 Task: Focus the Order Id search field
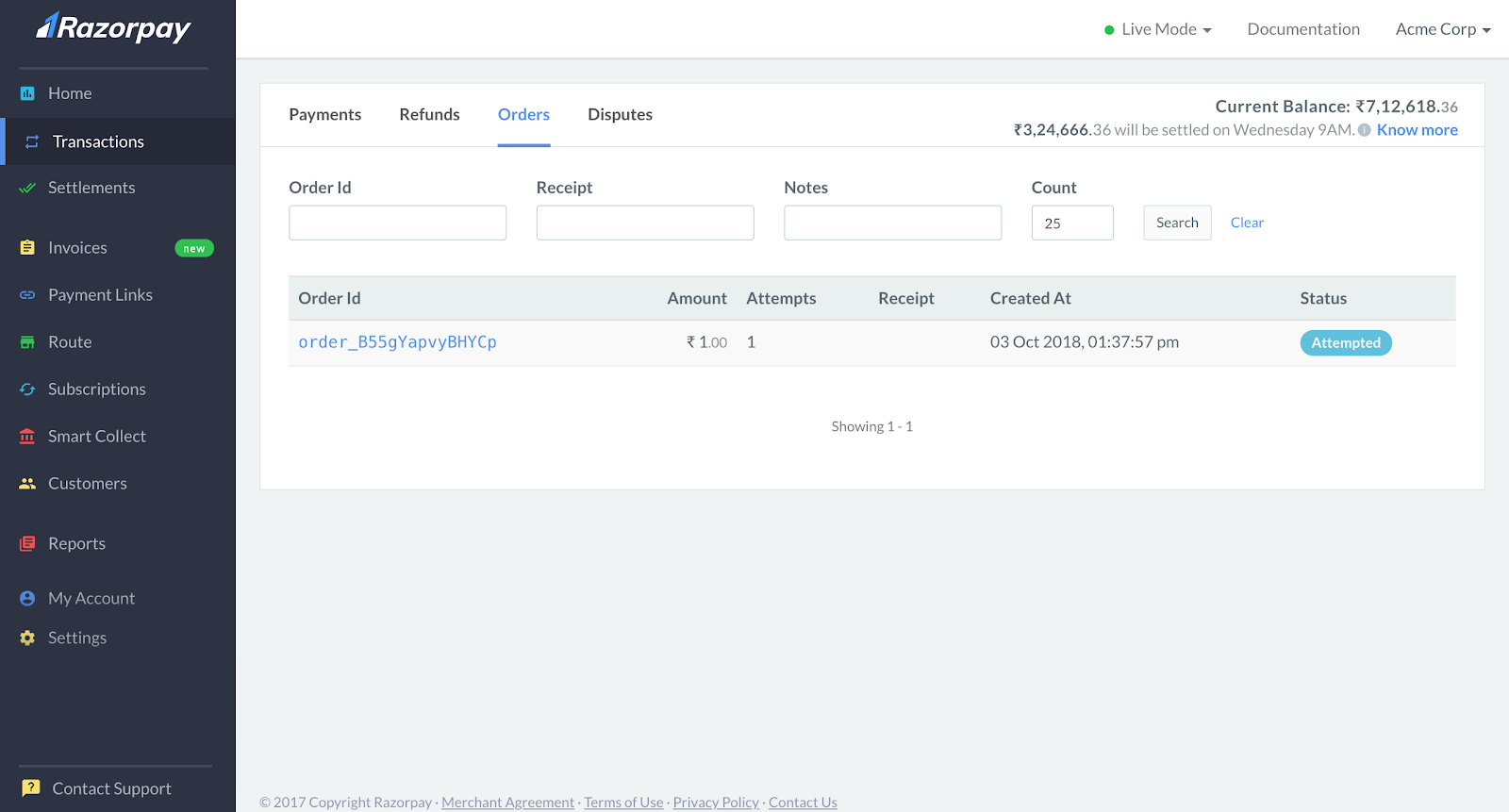[x=397, y=223]
